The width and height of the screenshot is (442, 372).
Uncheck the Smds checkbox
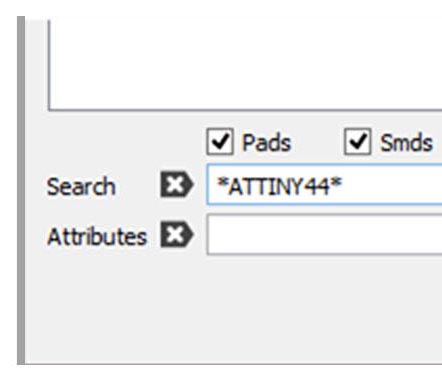coord(357,142)
